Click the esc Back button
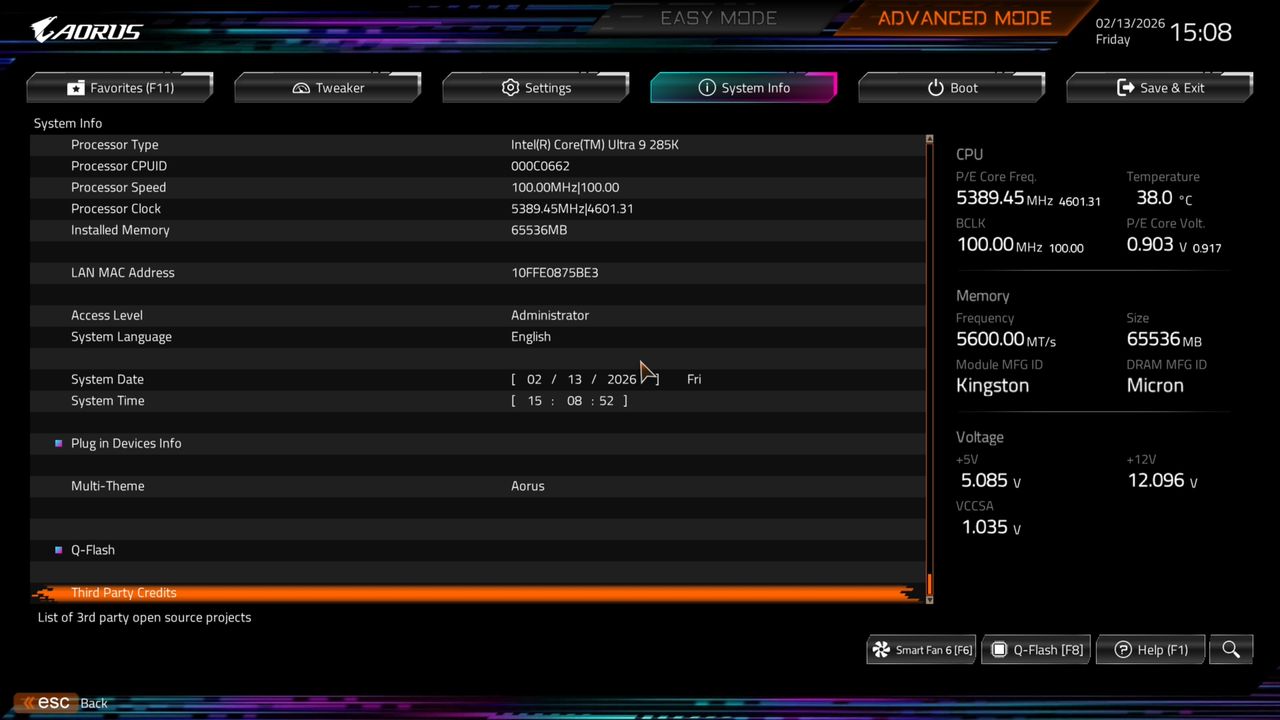1280x720 pixels. [x=55, y=702]
